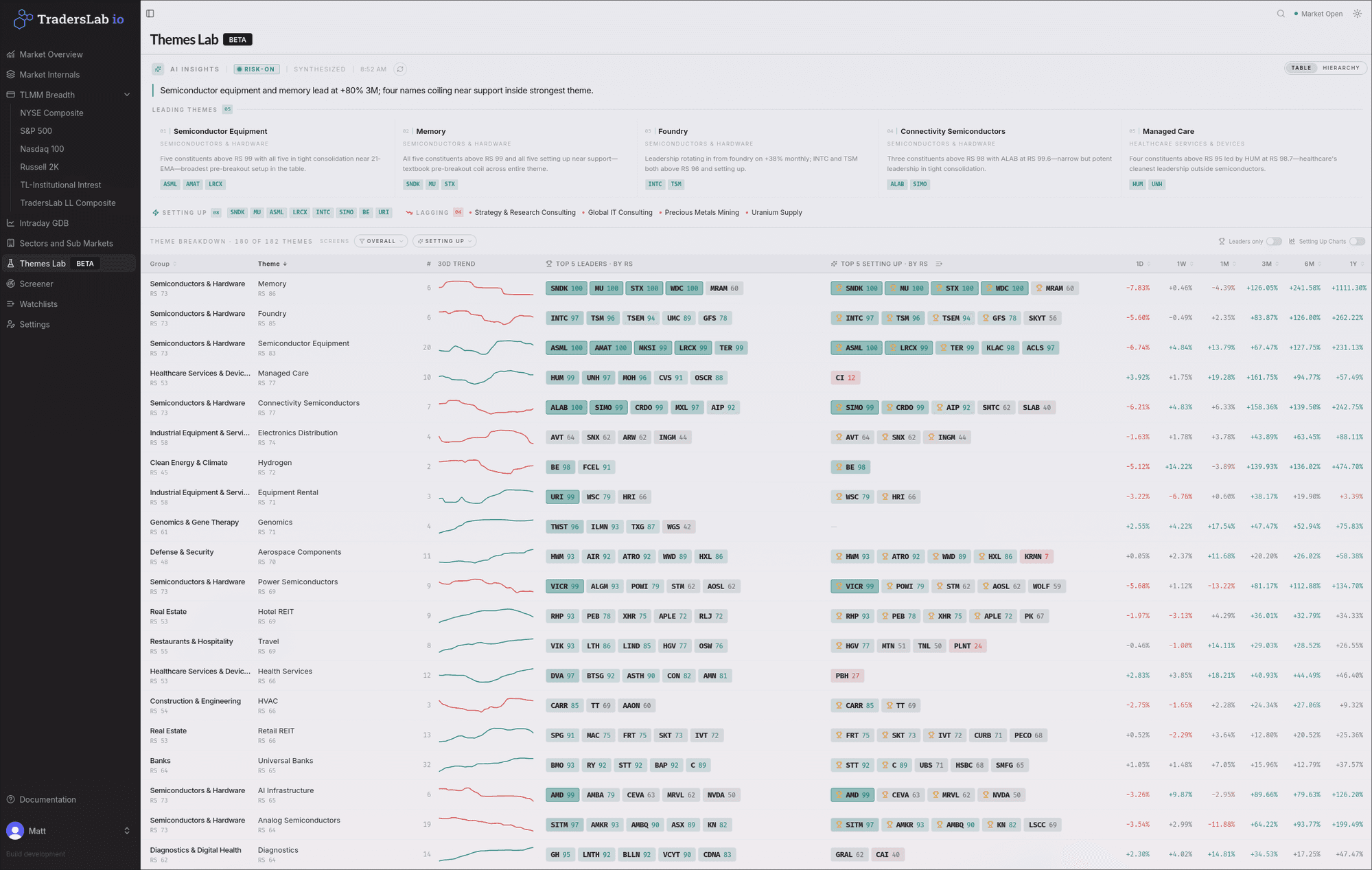The height and width of the screenshot is (870, 1372).
Task: Click SNDK chip in Setting Up row
Action: click(237, 213)
